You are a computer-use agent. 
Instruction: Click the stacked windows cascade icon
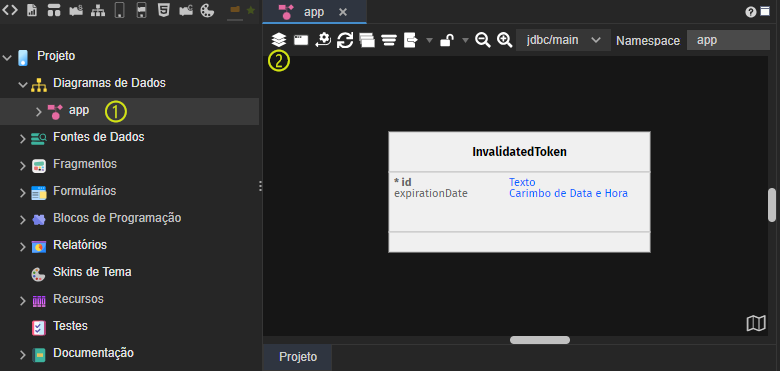[367, 40]
